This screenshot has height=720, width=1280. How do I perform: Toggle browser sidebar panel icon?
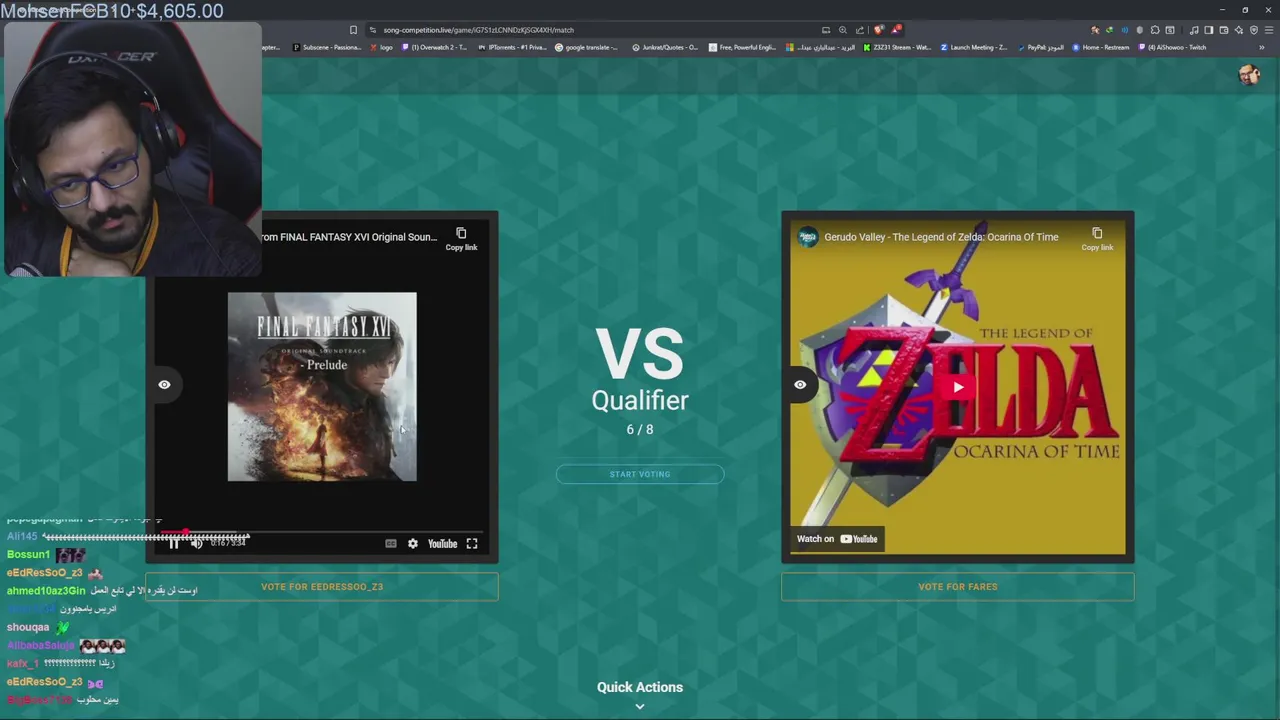click(1208, 30)
